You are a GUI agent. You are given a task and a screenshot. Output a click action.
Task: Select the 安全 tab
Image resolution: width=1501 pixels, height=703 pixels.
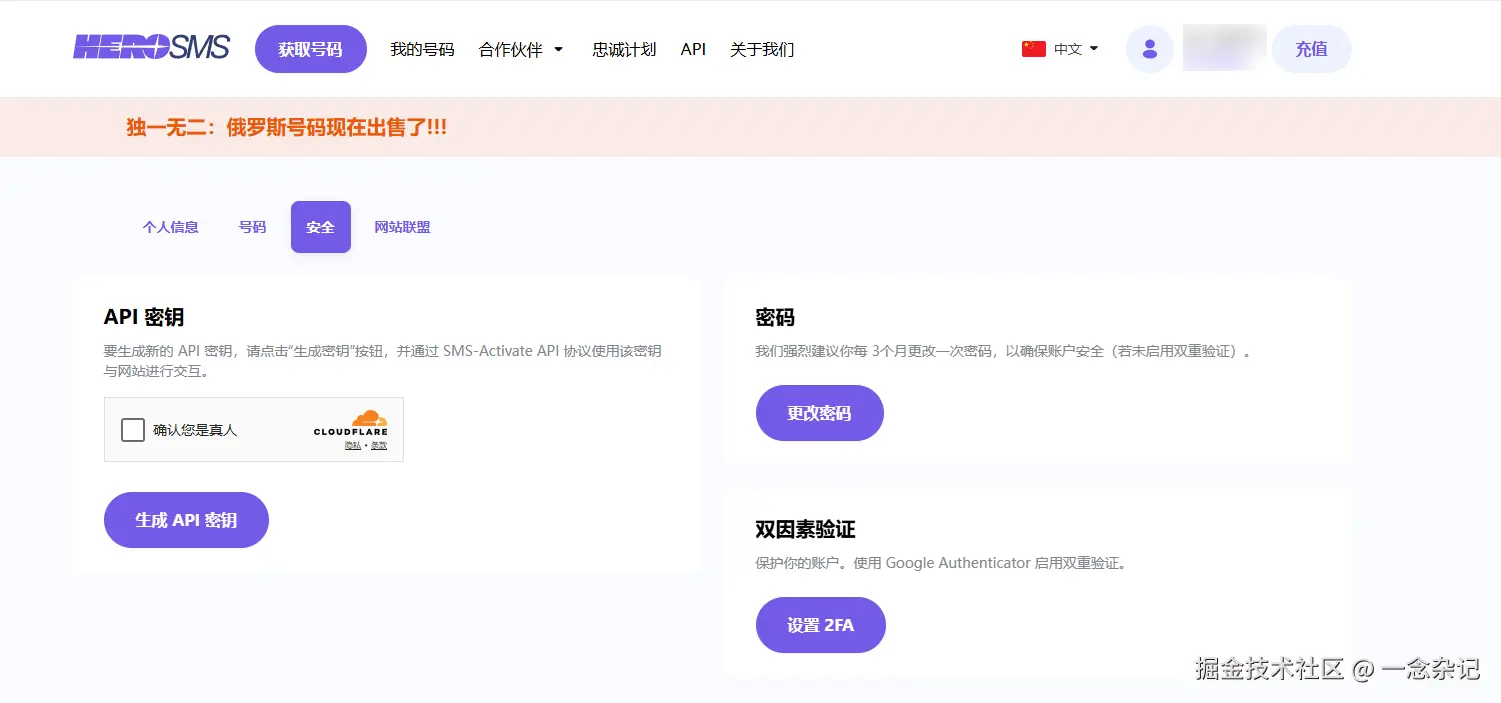click(321, 227)
